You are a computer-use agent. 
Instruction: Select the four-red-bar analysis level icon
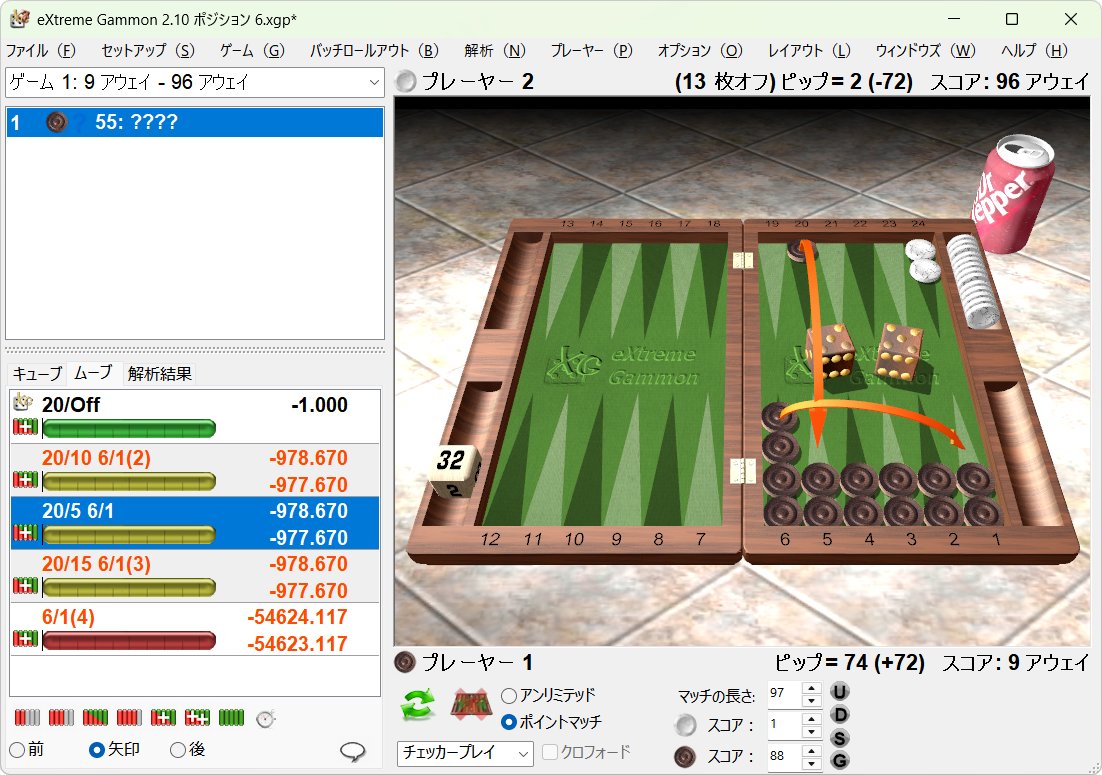[129, 717]
